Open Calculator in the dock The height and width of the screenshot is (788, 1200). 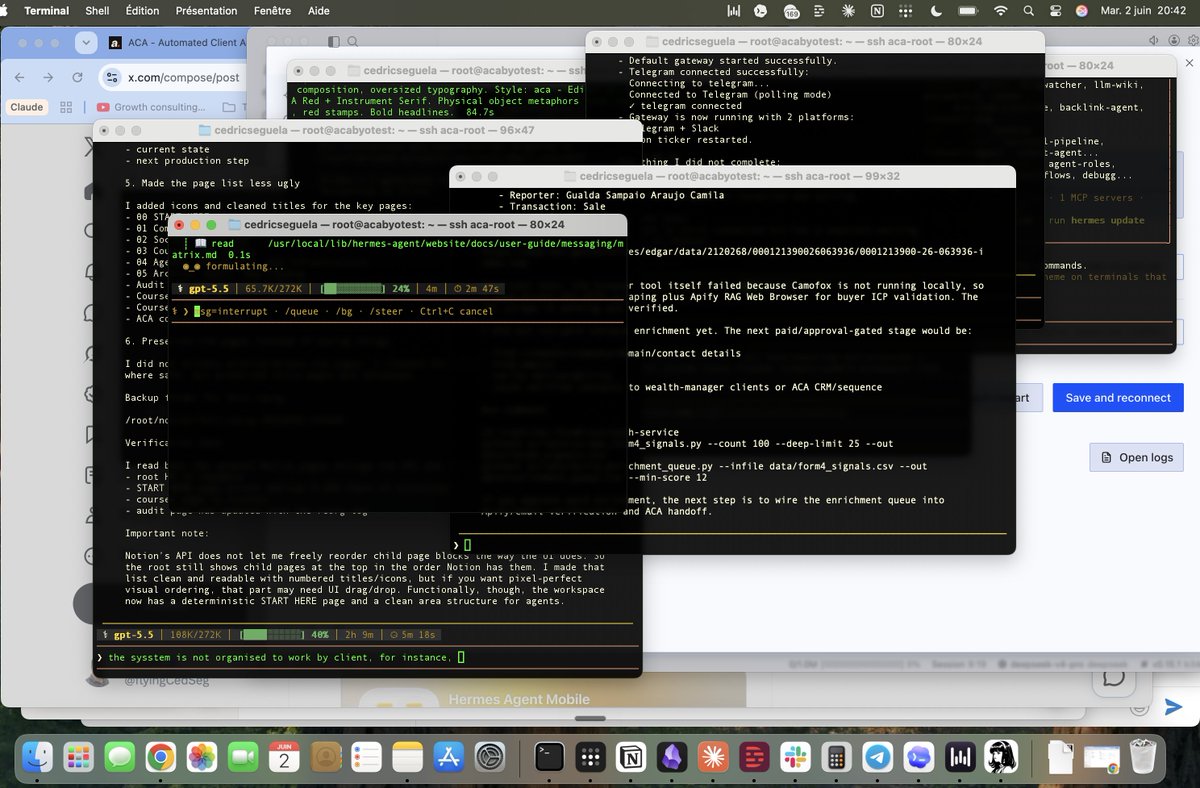(x=837, y=759)
